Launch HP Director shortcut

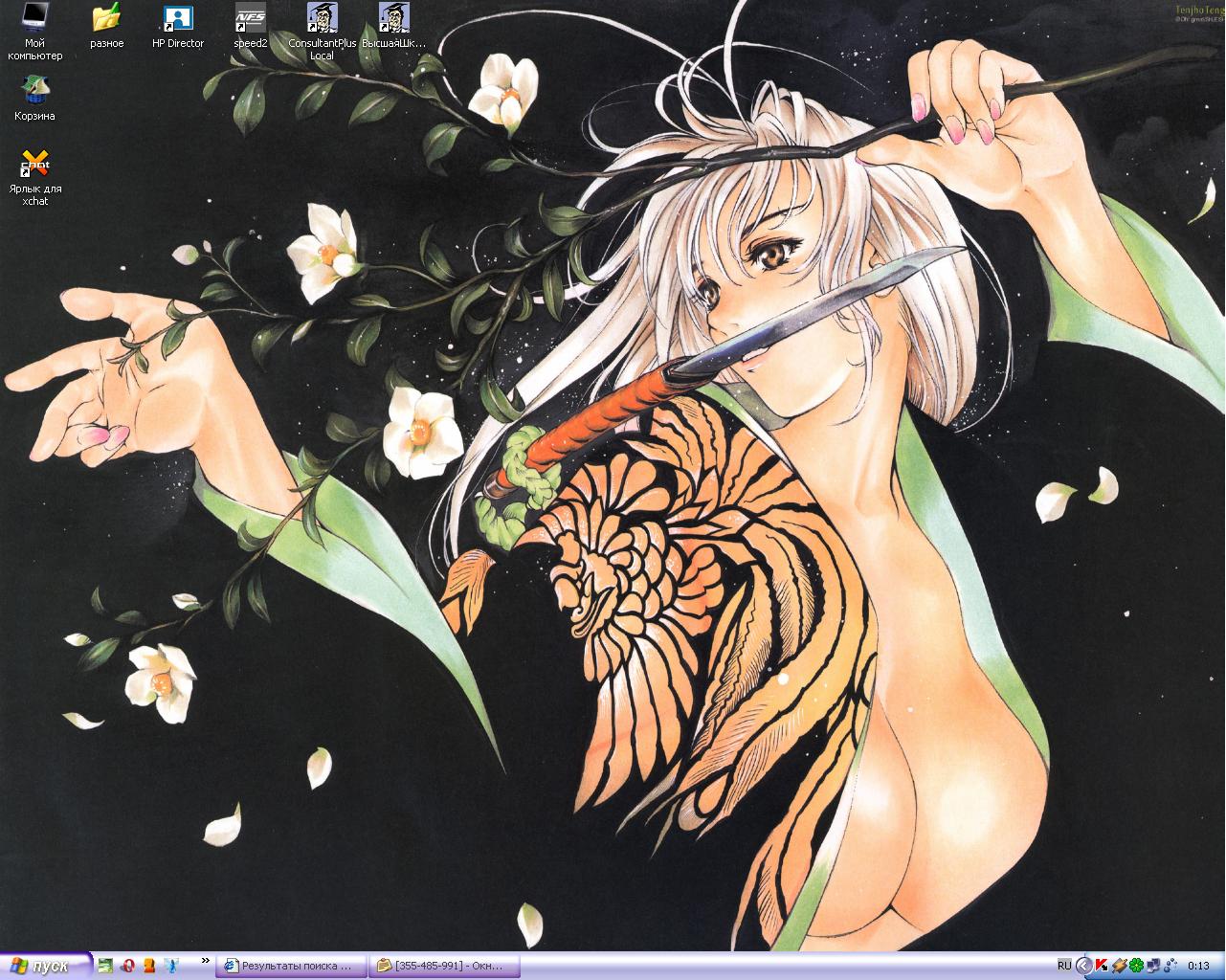click(178, 18)
